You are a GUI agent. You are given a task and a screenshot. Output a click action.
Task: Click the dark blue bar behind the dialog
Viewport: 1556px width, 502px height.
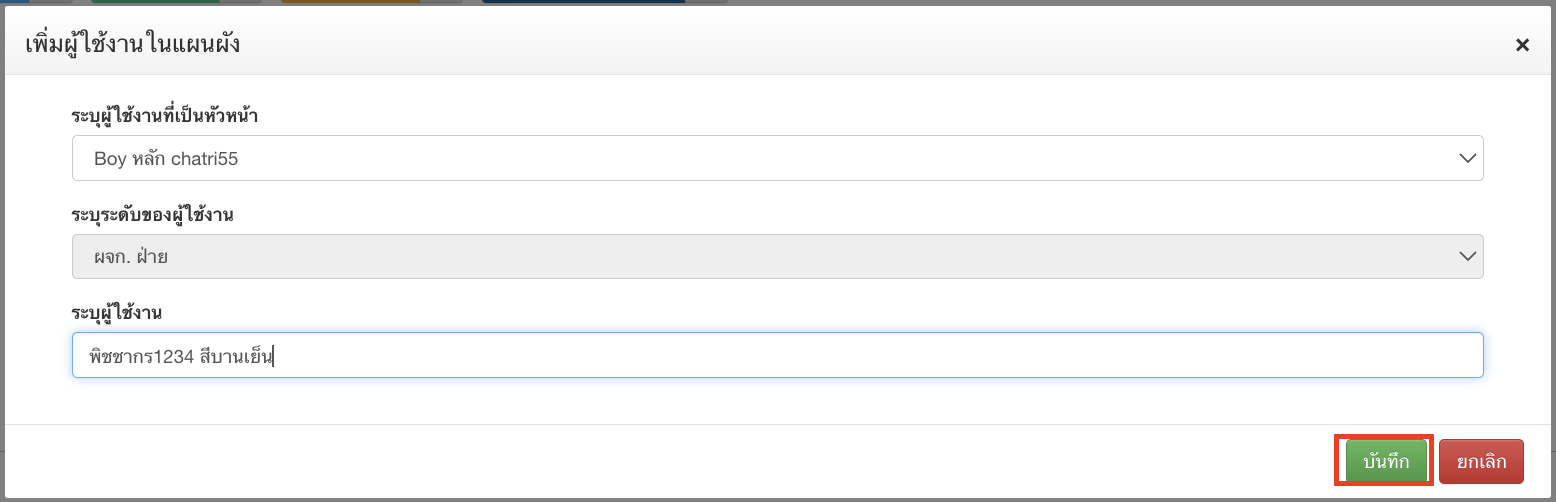tap(583, 2)
